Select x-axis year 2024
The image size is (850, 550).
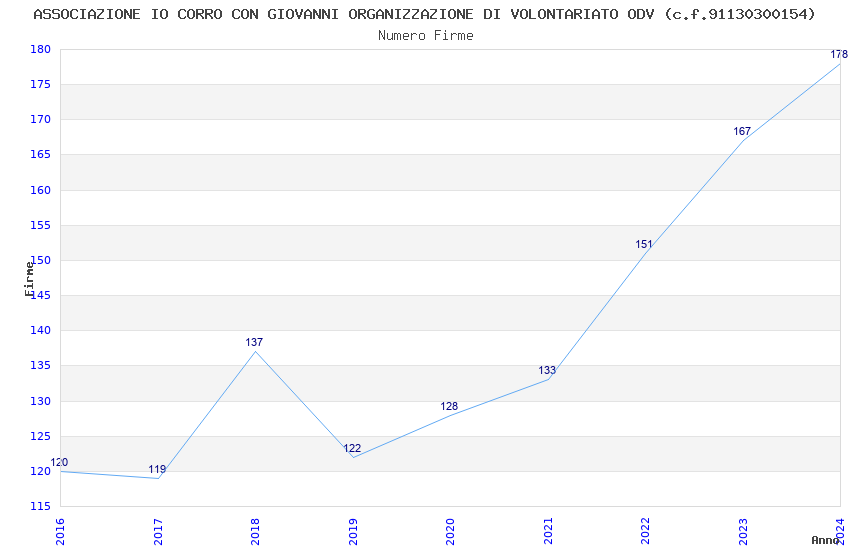click(x=841, y=532)
